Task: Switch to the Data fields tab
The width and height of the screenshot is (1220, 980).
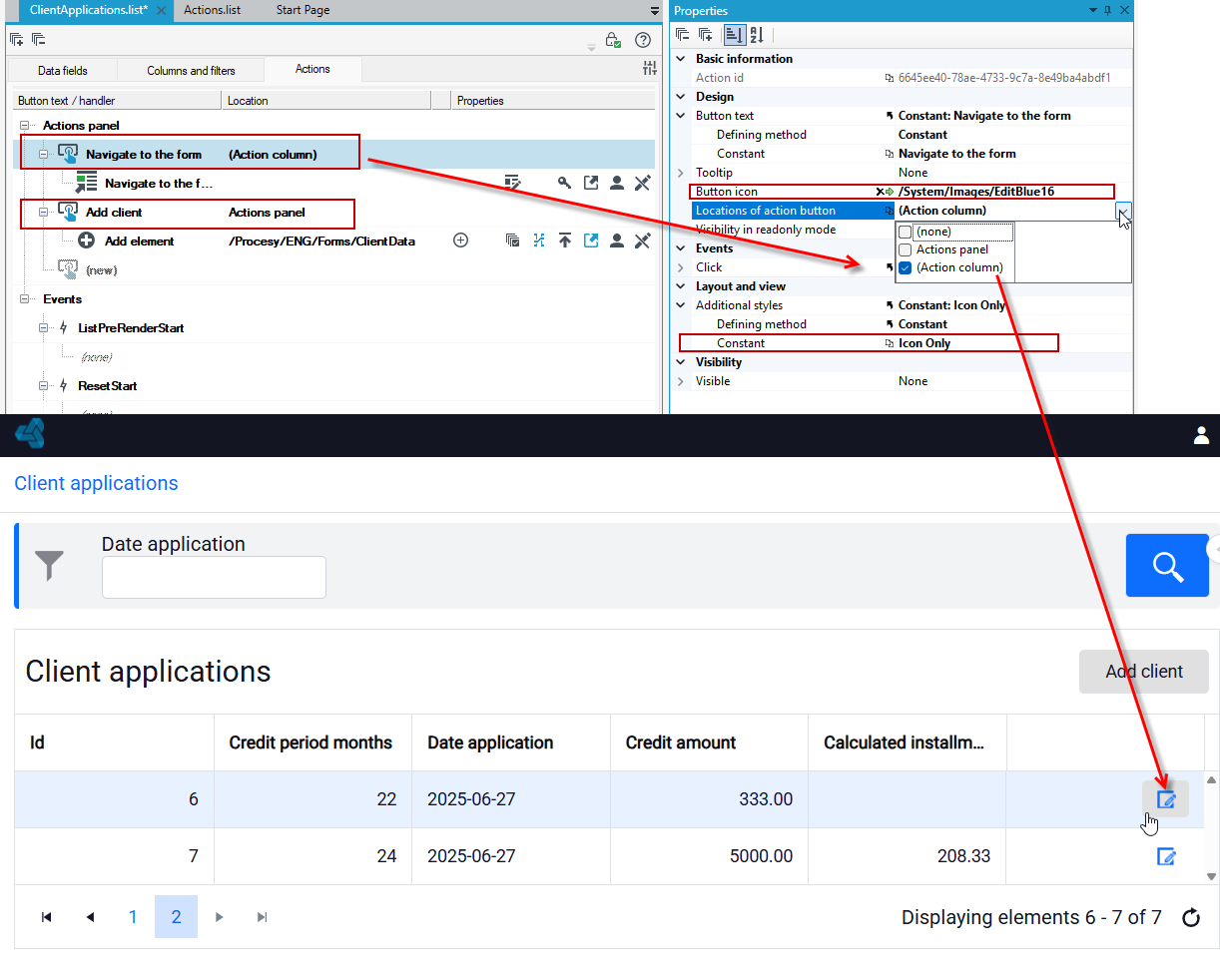Action: point(63,71)
